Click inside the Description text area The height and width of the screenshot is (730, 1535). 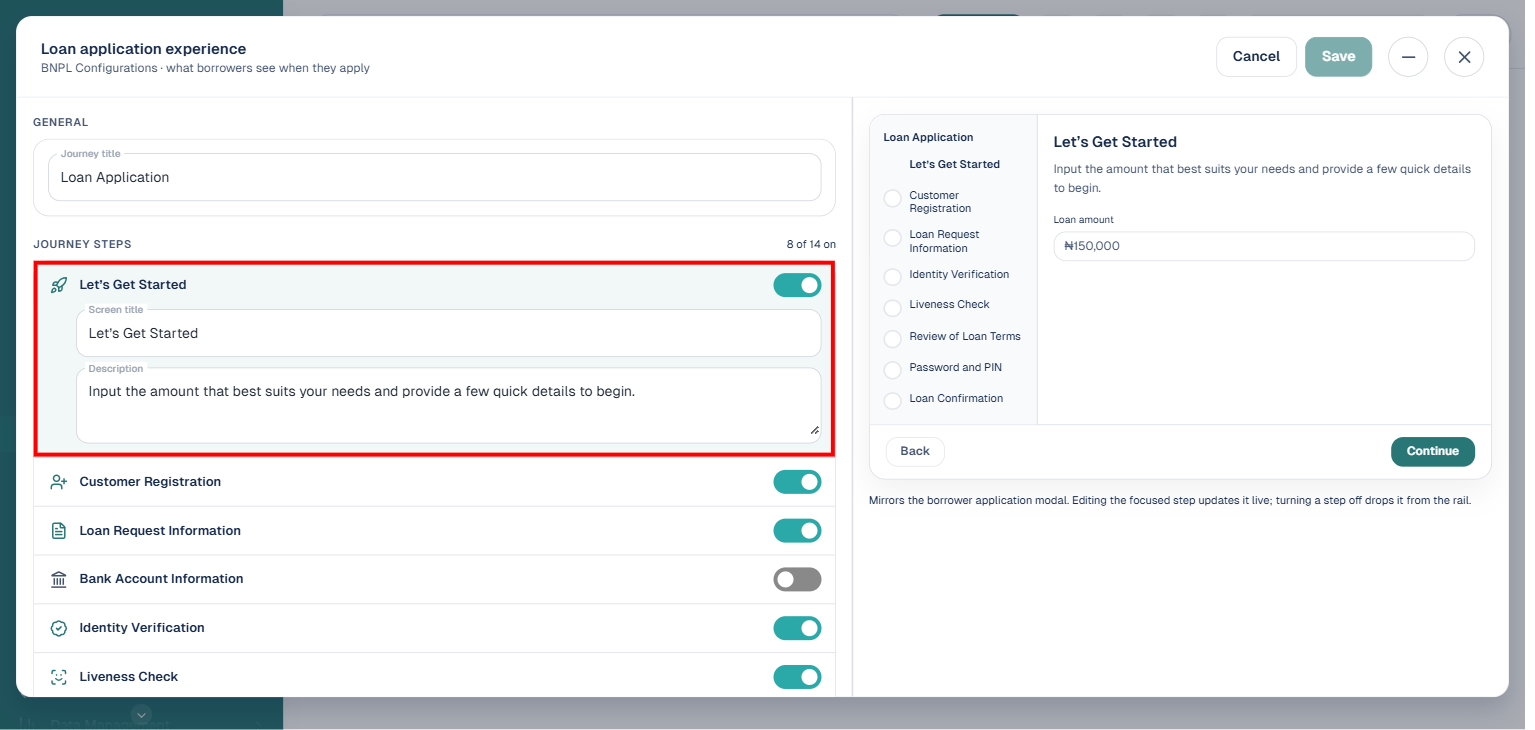pyautogui.click(x=448, y=406)
